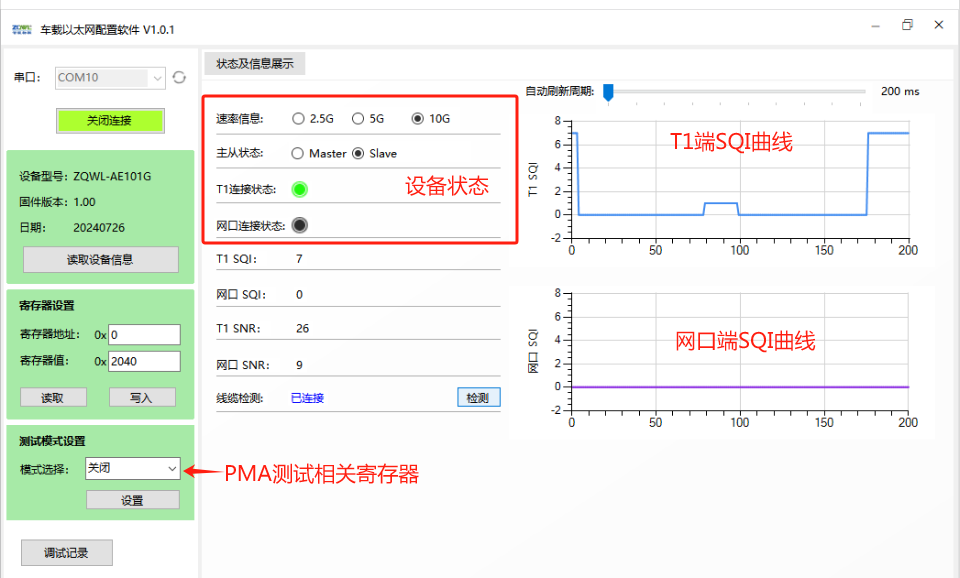Image resolution: width=960 pixels, height=578 pixels.
Task: Maximize the window using title bar button
Action: click(907, 25)
